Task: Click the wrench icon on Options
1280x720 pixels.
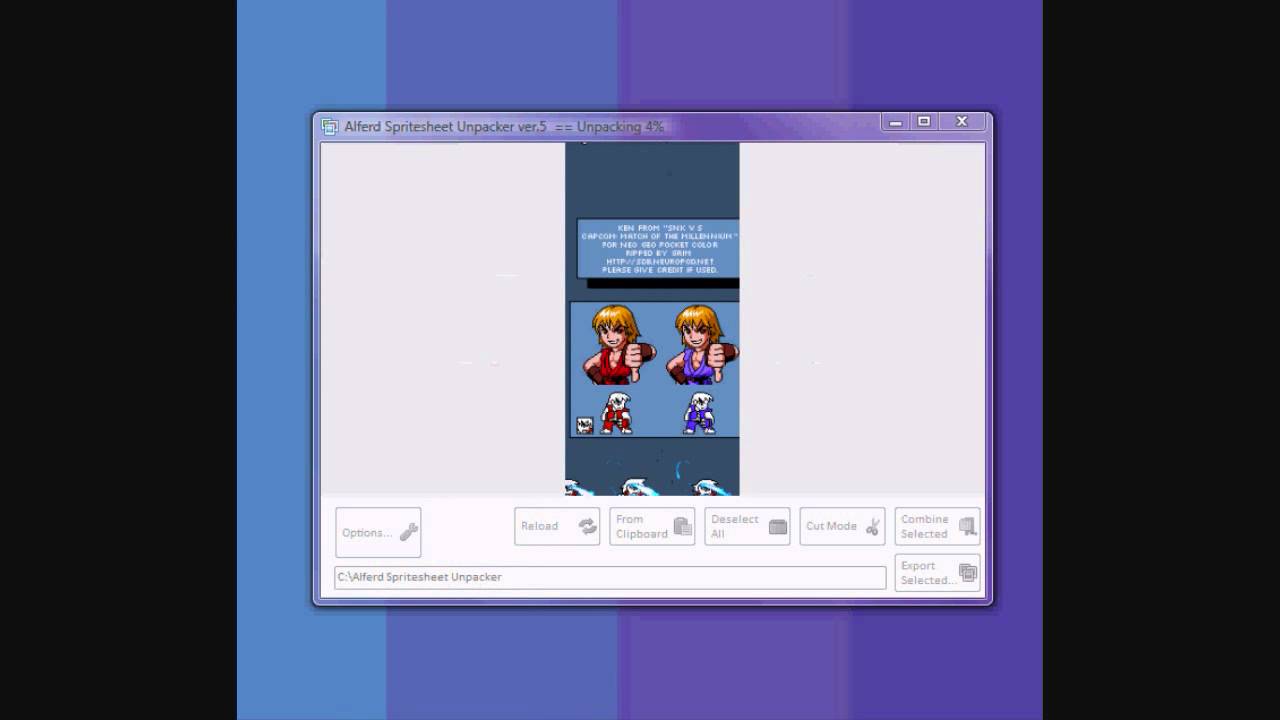Action: pyautogui.click(x=408, y=532)
